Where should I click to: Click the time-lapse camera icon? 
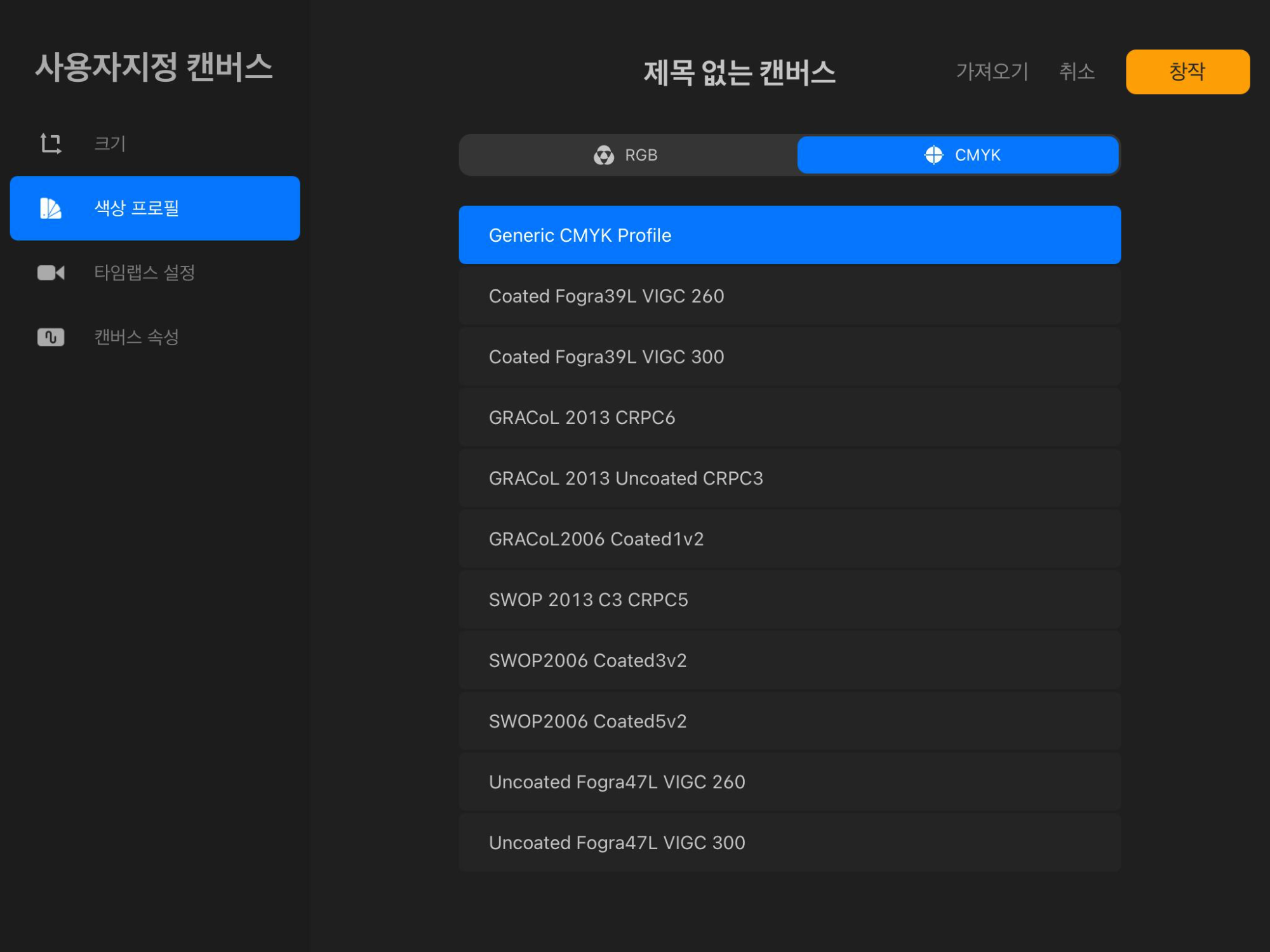tap(51, 273)
